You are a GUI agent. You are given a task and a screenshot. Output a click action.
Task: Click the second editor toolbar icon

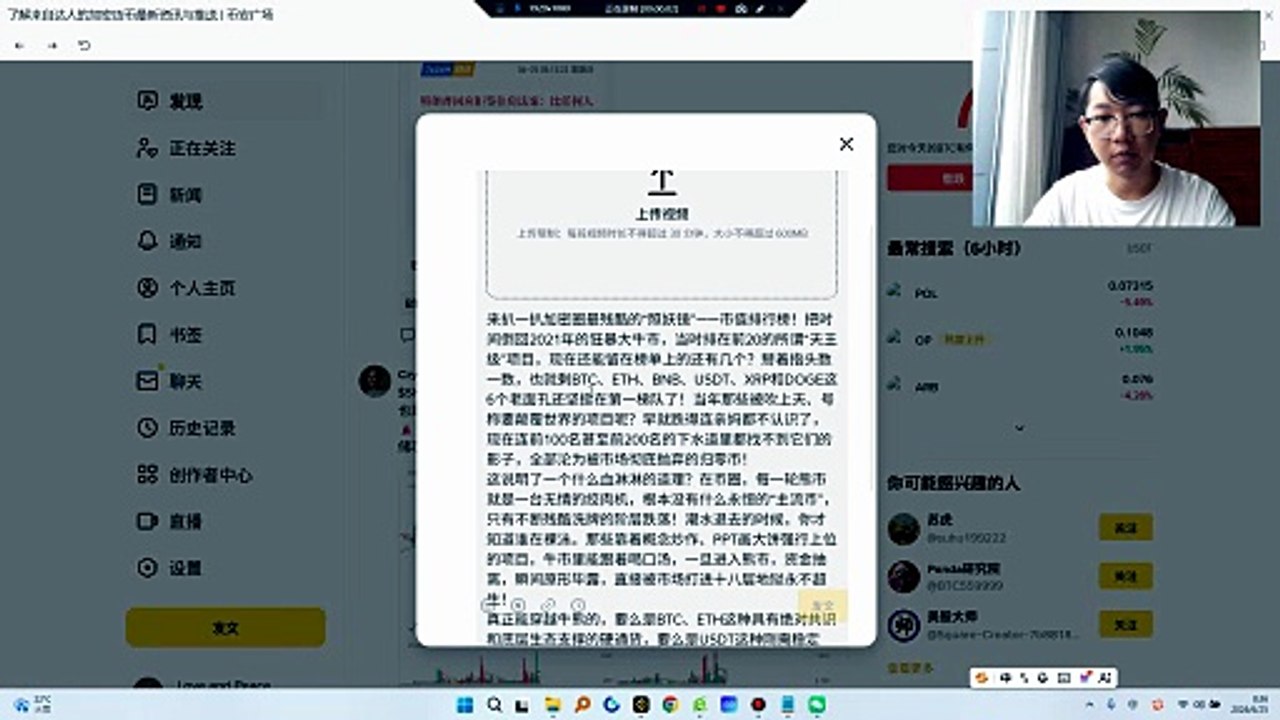point(518,605)
